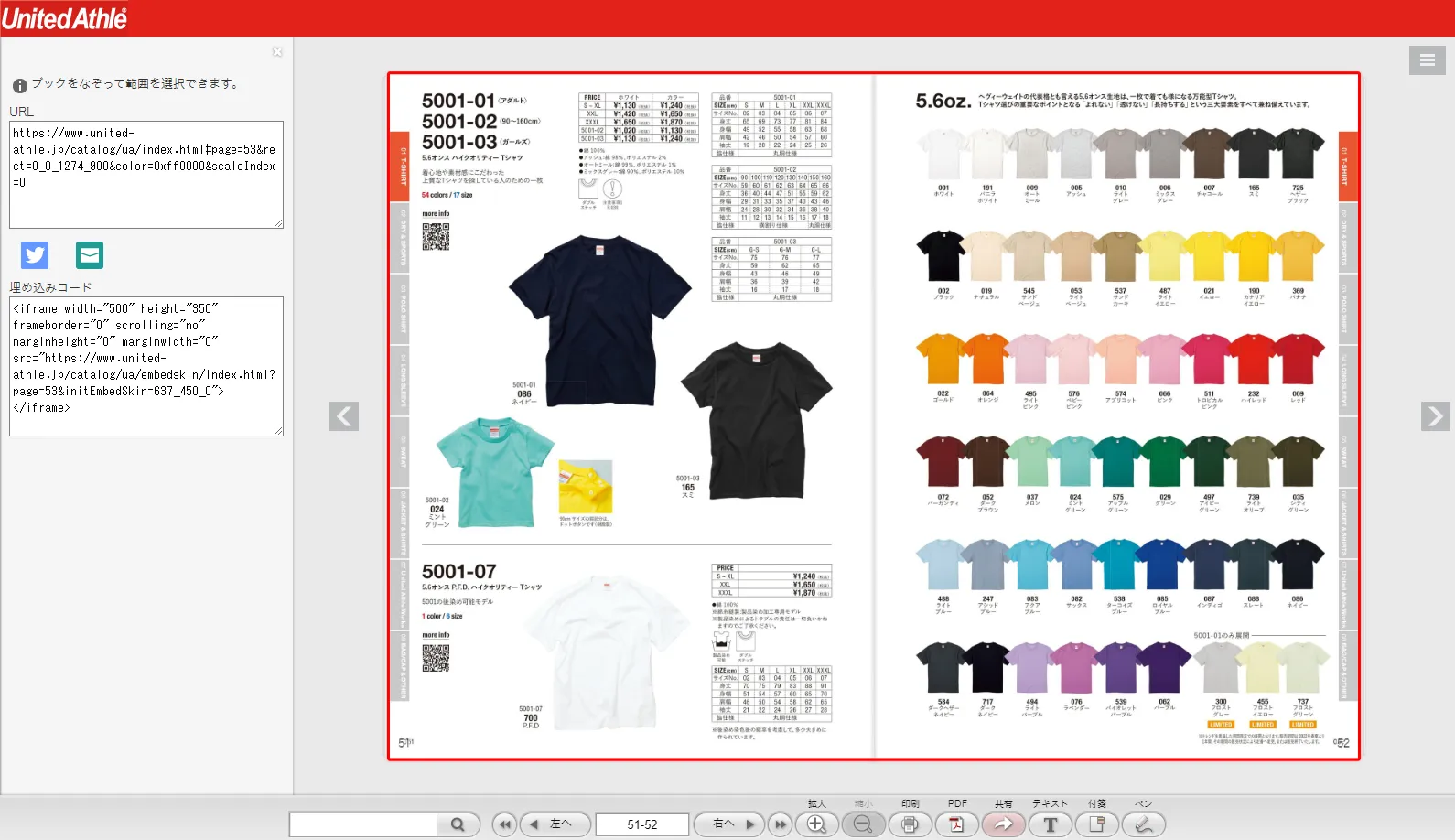The height and width of the screenshot is (840, 1455).
Task: Go to the next spread with the right arrow
Action: 1436,416
